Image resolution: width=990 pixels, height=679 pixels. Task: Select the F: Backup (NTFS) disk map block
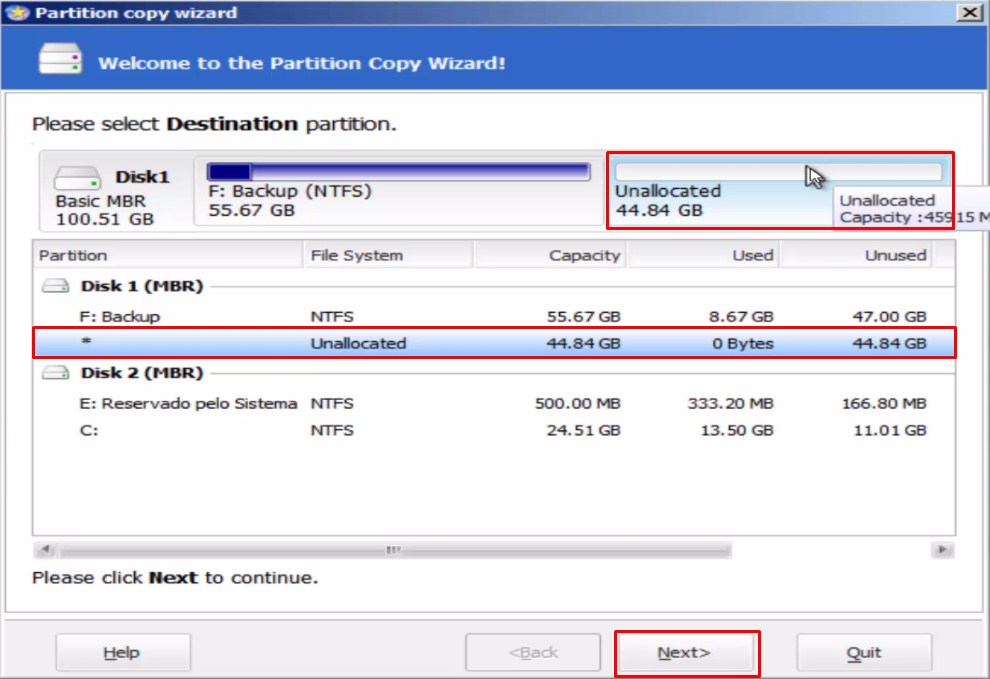tap(398, 190)
